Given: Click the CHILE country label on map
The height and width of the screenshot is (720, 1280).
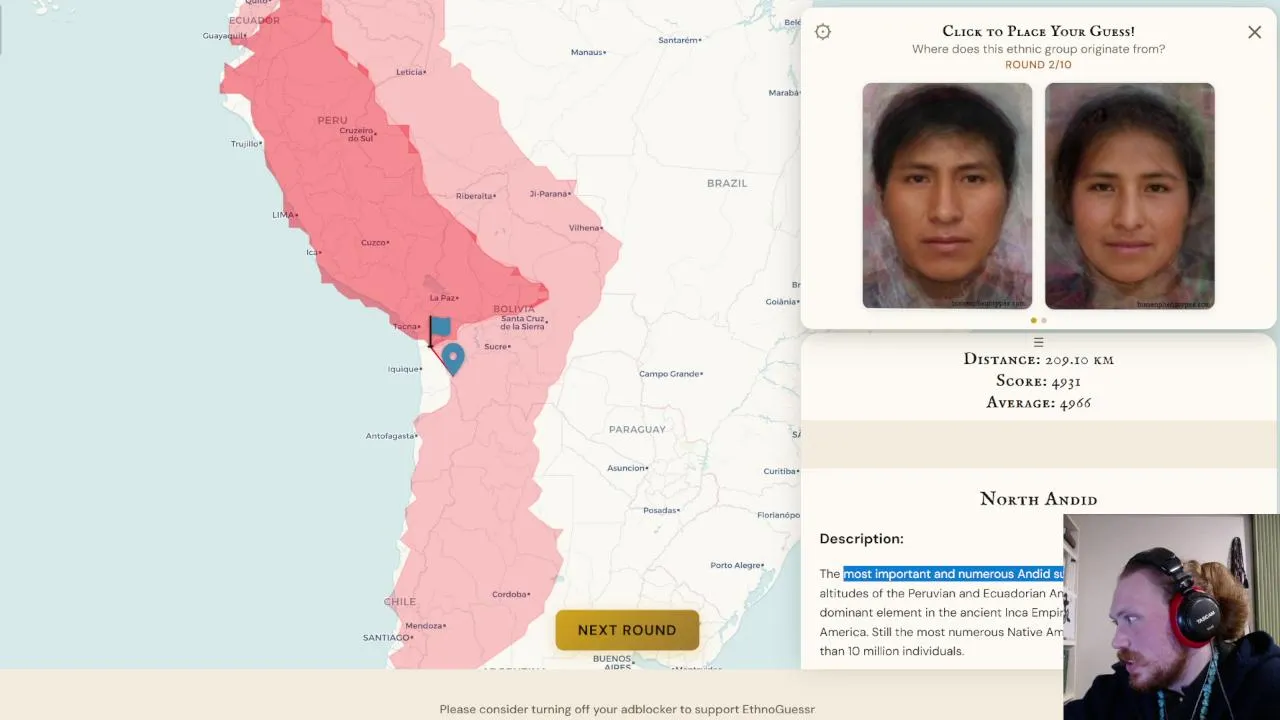Looking at the screenshot, I should (400, 602).
